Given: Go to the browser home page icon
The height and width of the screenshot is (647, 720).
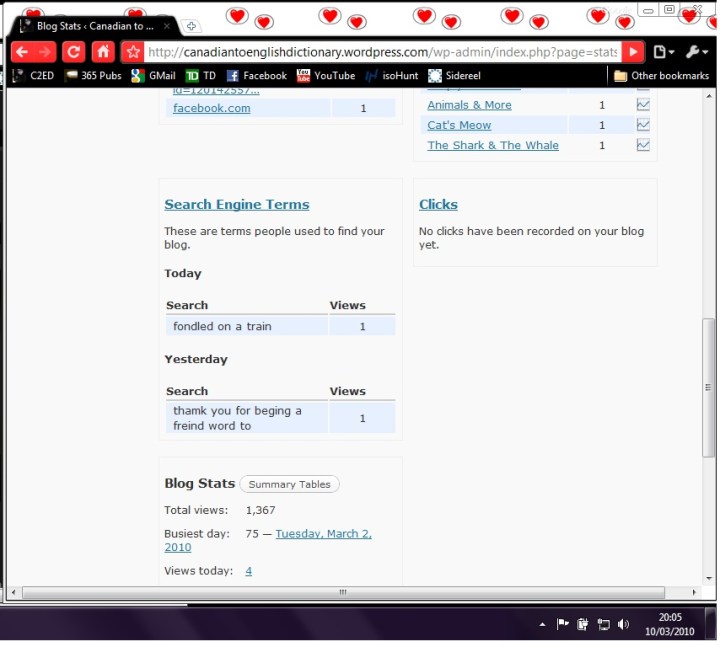Looking at the screenshot, I should pos(103,52).
